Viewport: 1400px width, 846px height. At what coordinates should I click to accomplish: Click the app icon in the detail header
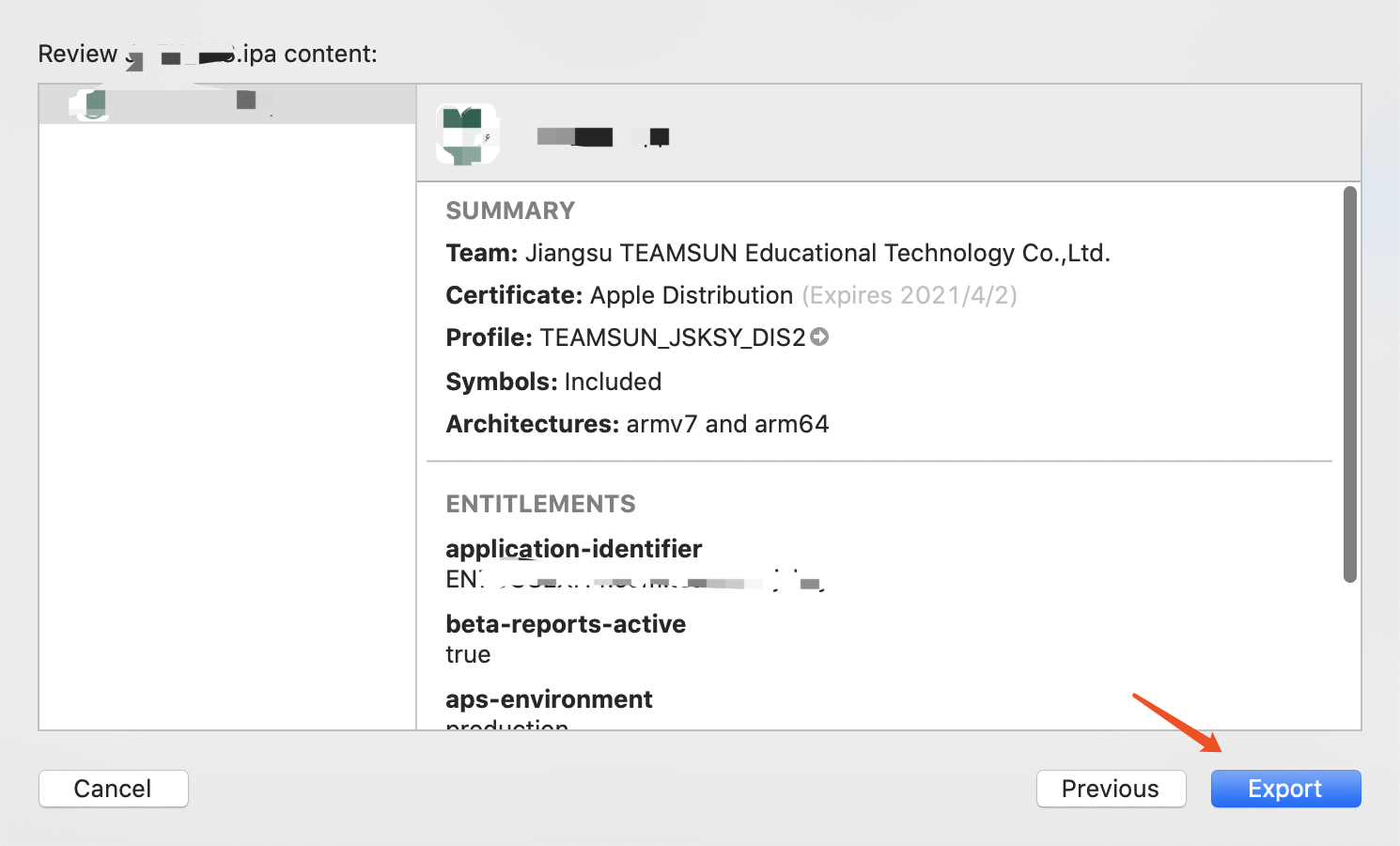[468, 134]
